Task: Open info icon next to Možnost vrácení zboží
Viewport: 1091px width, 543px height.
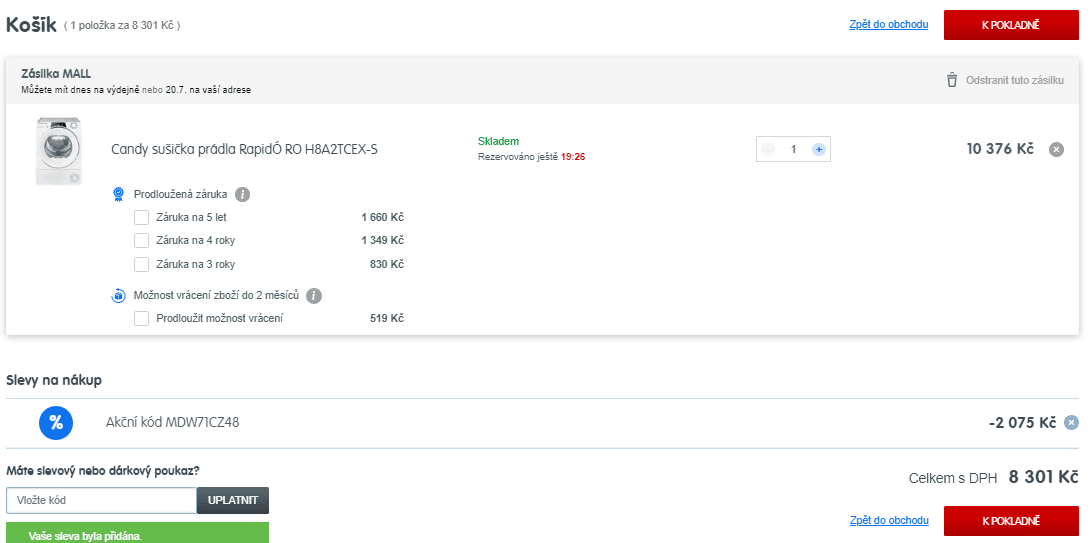Action: (x=314, y=296)
